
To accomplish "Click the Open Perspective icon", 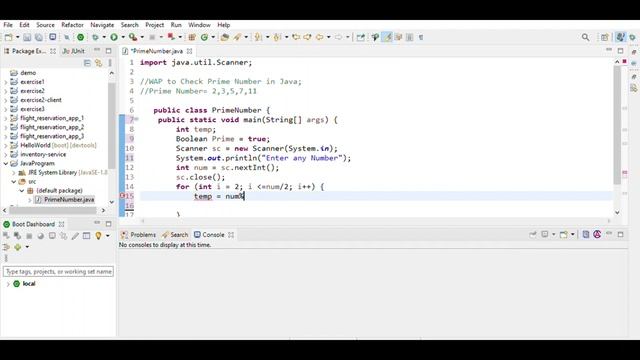I will point(604,37).
